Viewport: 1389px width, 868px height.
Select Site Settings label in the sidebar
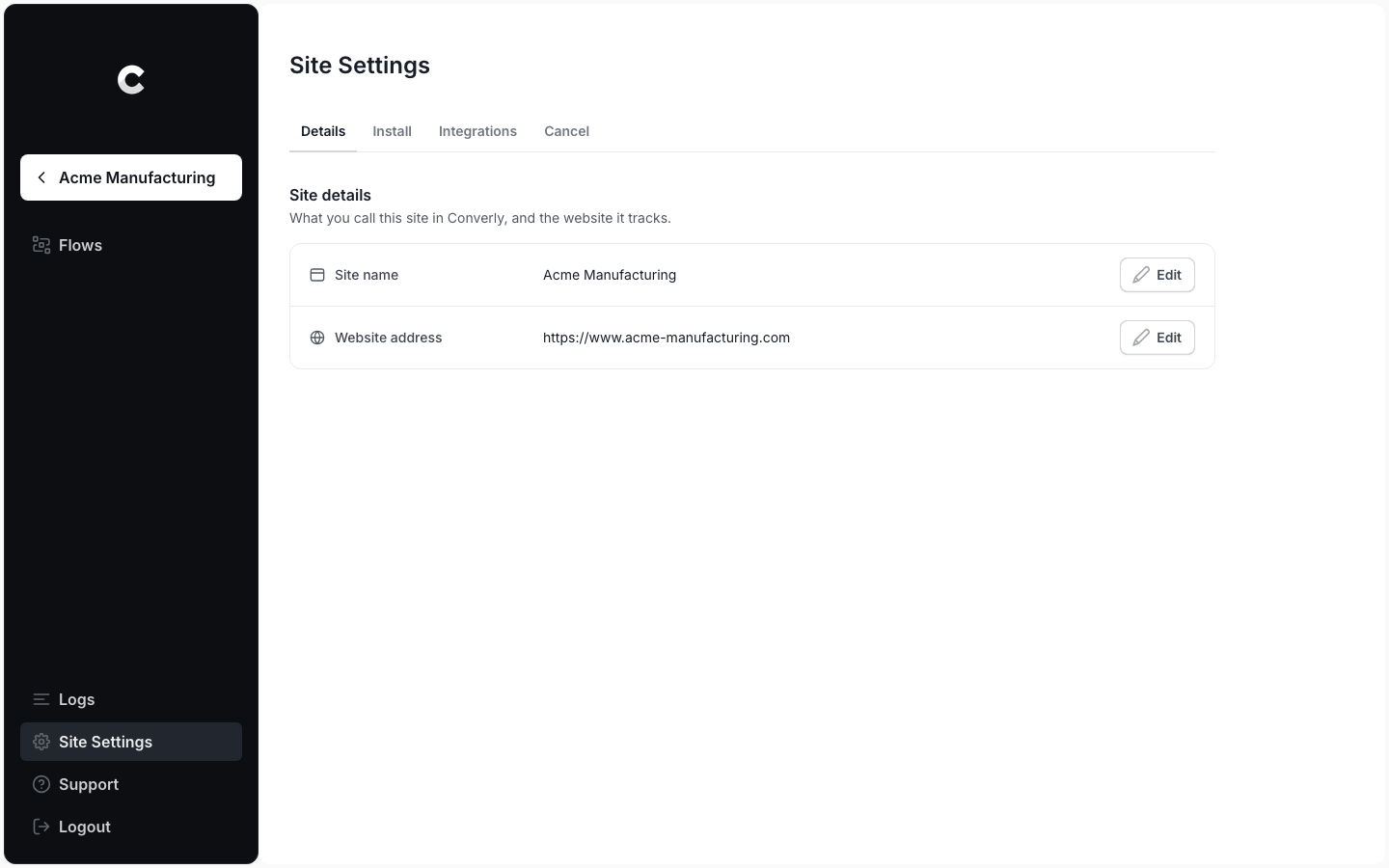tap(105, 742)
